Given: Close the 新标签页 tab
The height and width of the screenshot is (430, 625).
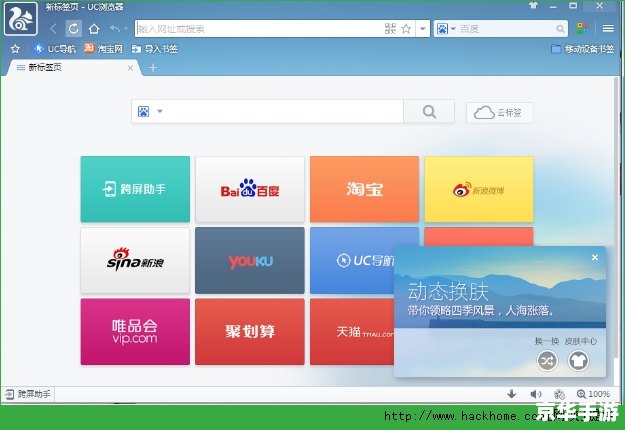Looking at the screenshot, I should click(x=130, y=68).
